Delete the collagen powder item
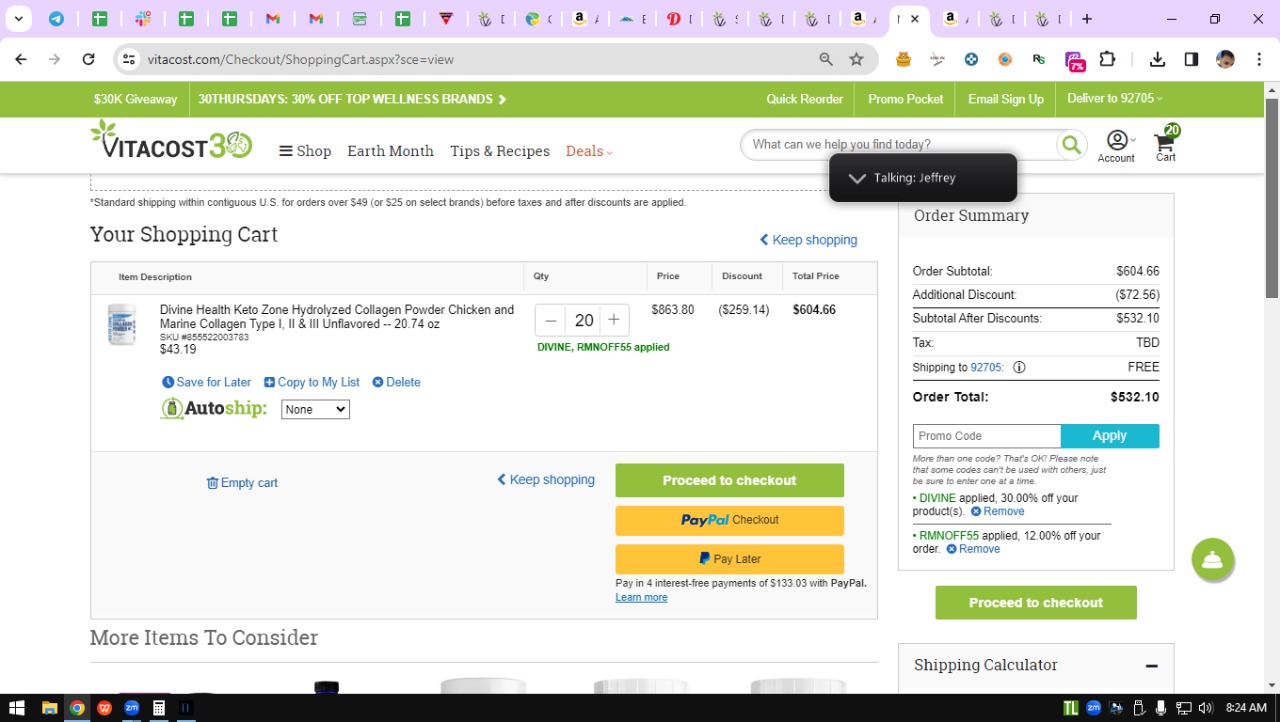The width and height of the screenshot is (1280, 722). pos(396,382)
